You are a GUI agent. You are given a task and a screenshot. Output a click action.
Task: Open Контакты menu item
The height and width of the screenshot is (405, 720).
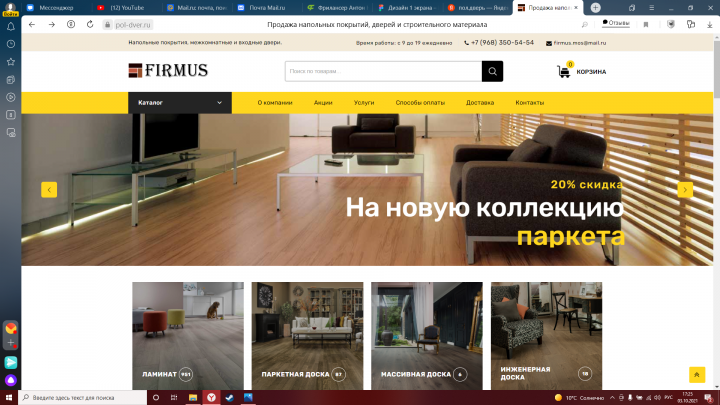coord(529,103)
